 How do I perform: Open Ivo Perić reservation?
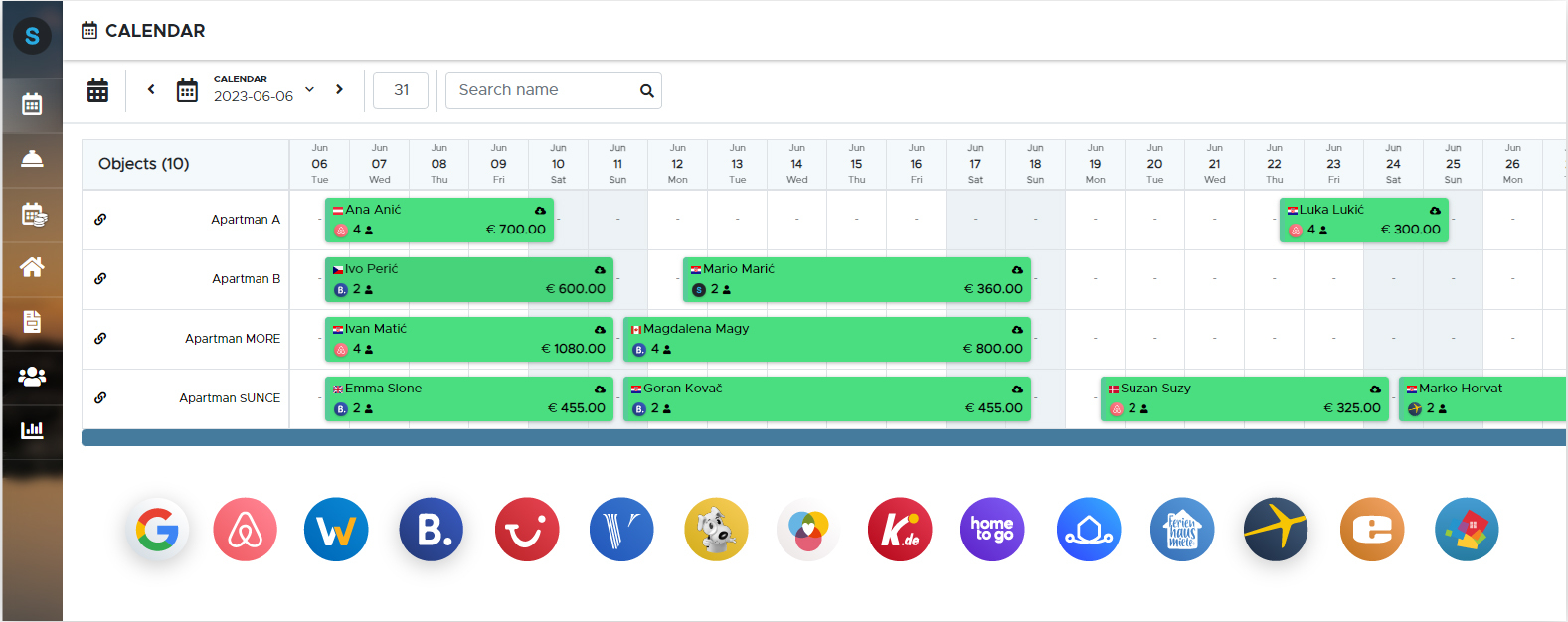coord(469,279)
